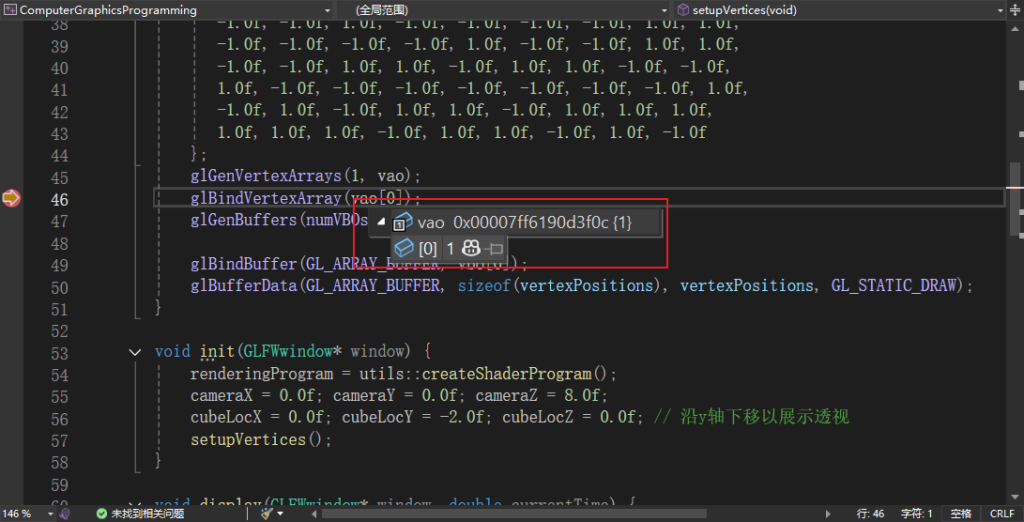The image size is (1024, 522).
Task: Click the breakpoint arrow on line 46
Action: 11,199
